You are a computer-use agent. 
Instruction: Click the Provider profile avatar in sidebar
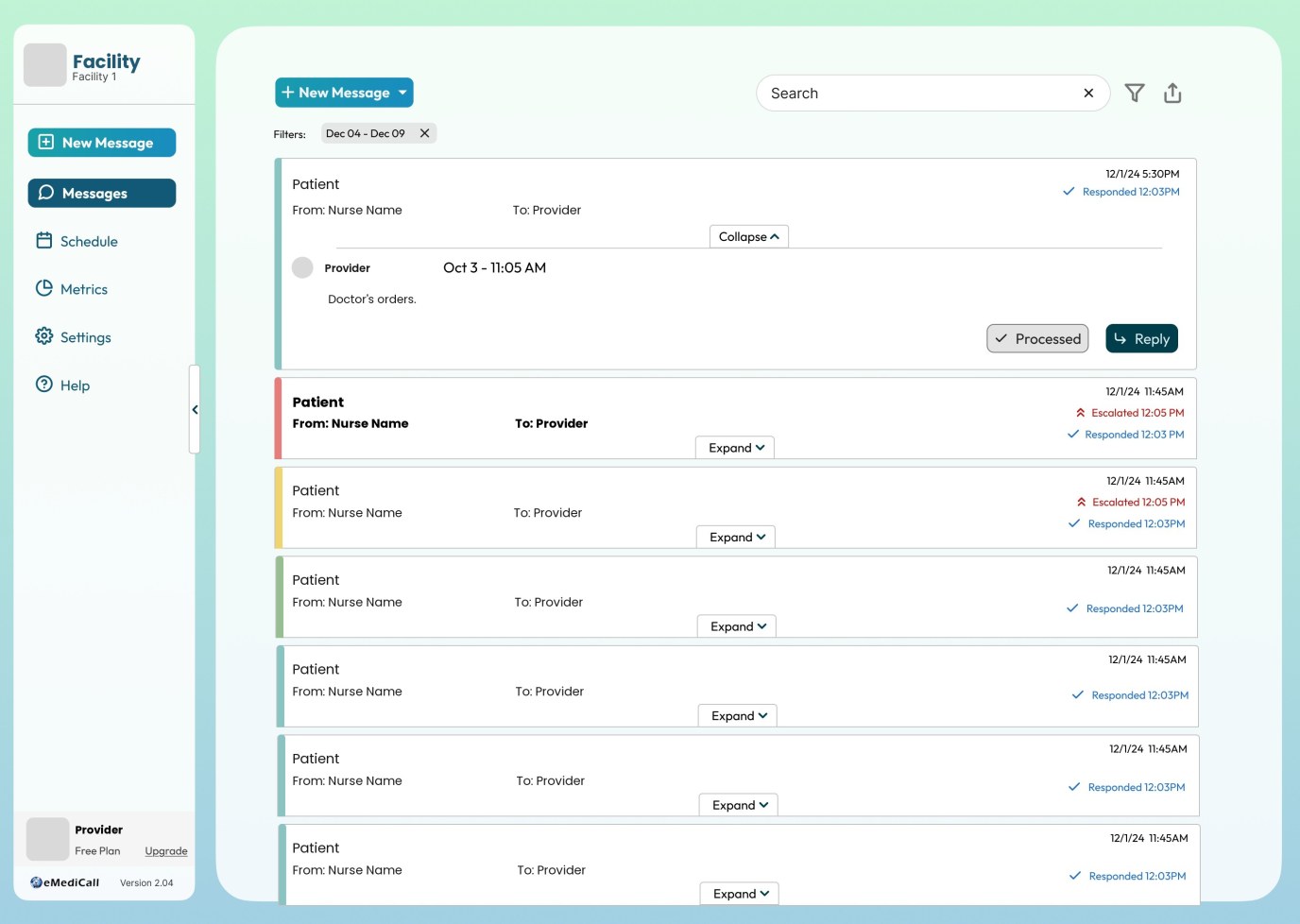(47, 839)
